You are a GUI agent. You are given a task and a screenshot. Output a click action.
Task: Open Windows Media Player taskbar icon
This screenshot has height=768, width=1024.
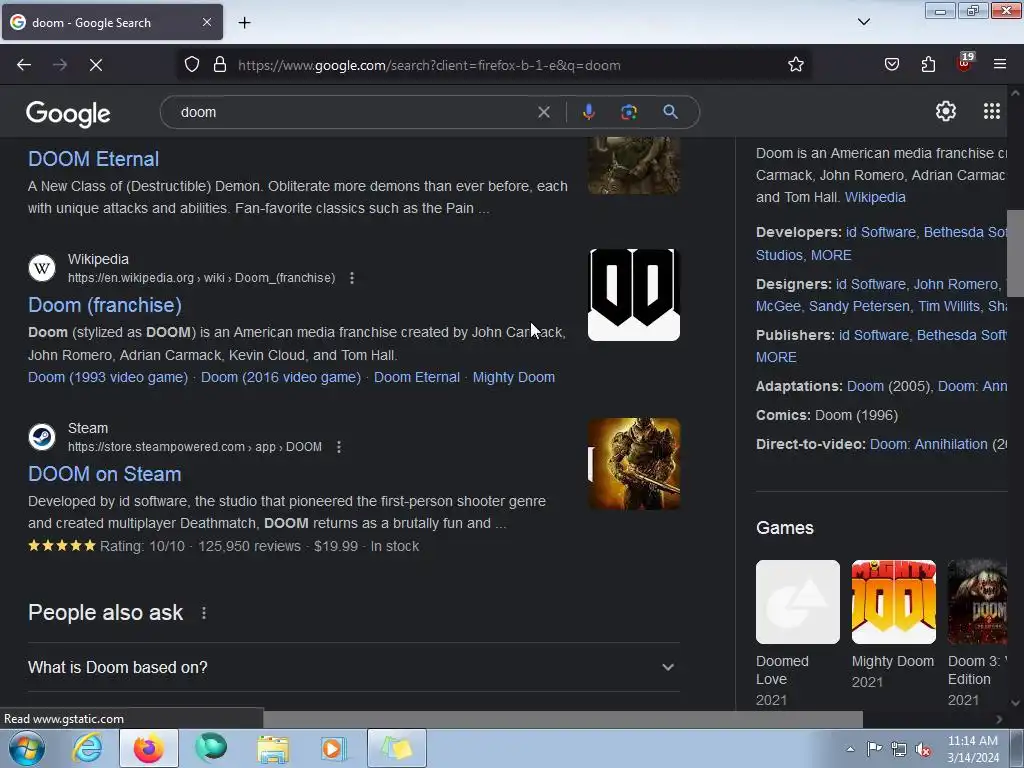[333, 748]
